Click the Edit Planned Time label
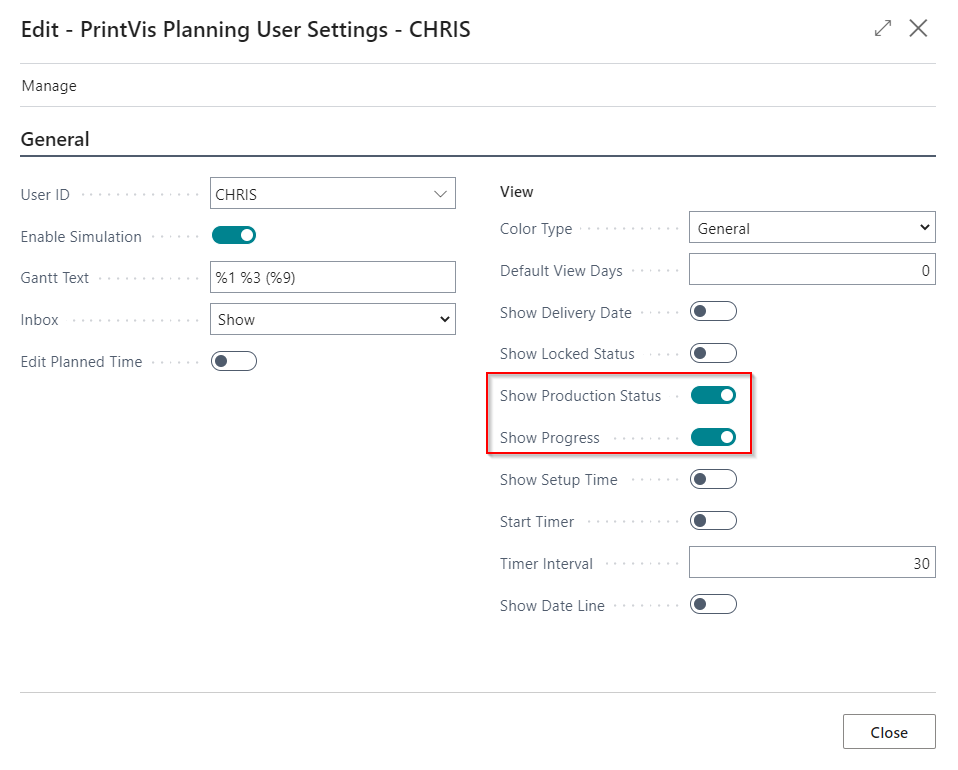958x770 pixels. pos(81,362)
